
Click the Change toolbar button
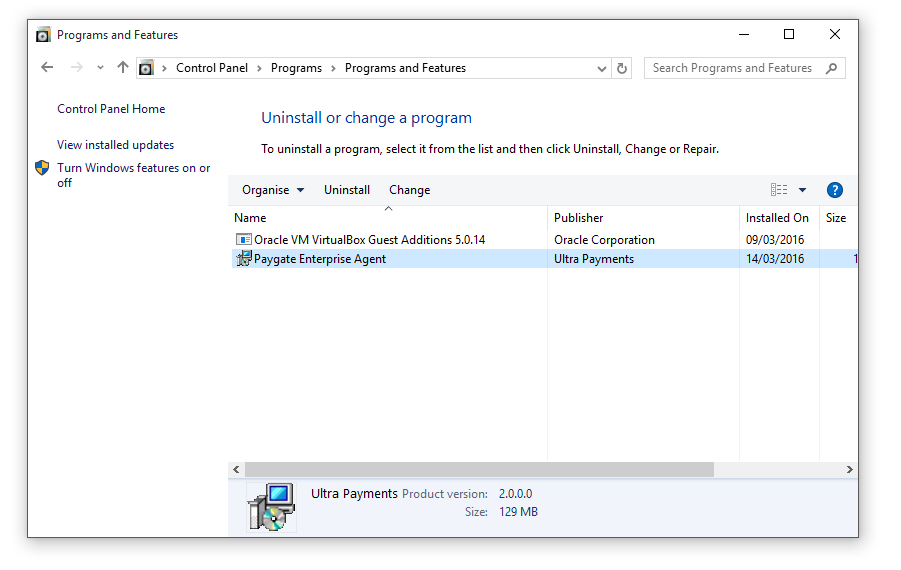(409, 190)
